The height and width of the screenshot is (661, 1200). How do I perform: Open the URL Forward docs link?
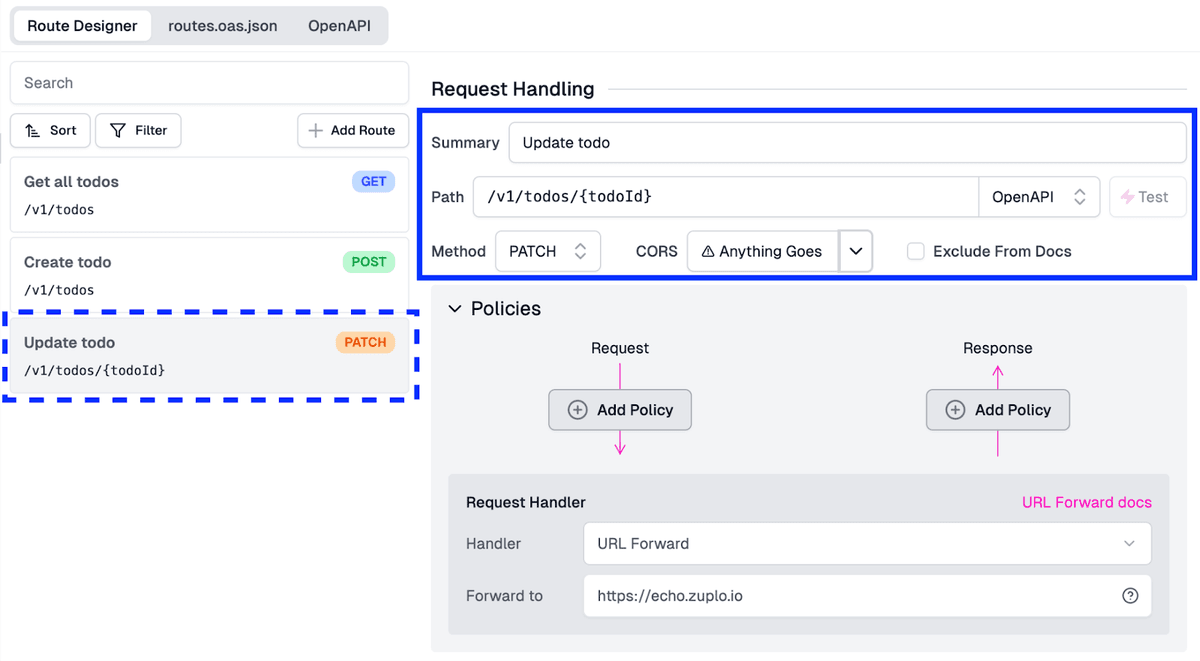pyautogui.click(x=1086, y=501)
